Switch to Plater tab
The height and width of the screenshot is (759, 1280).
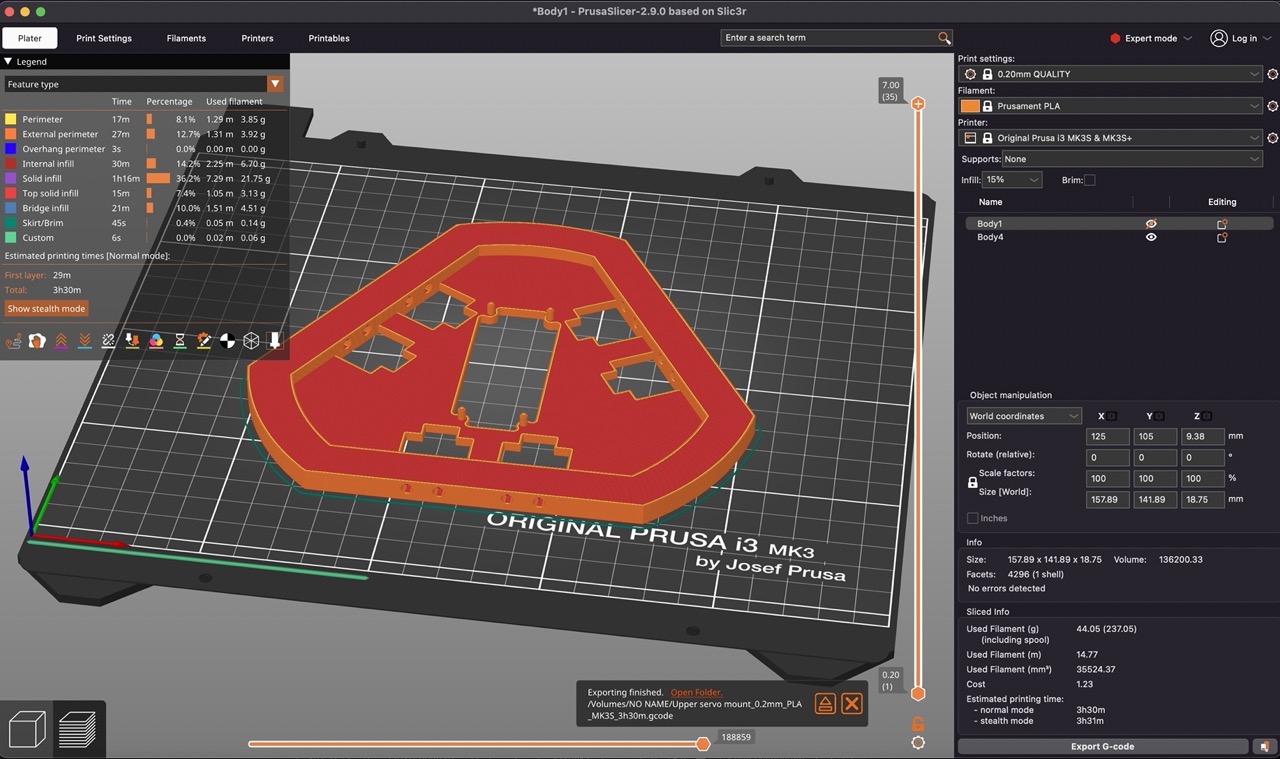coord(30,38)
